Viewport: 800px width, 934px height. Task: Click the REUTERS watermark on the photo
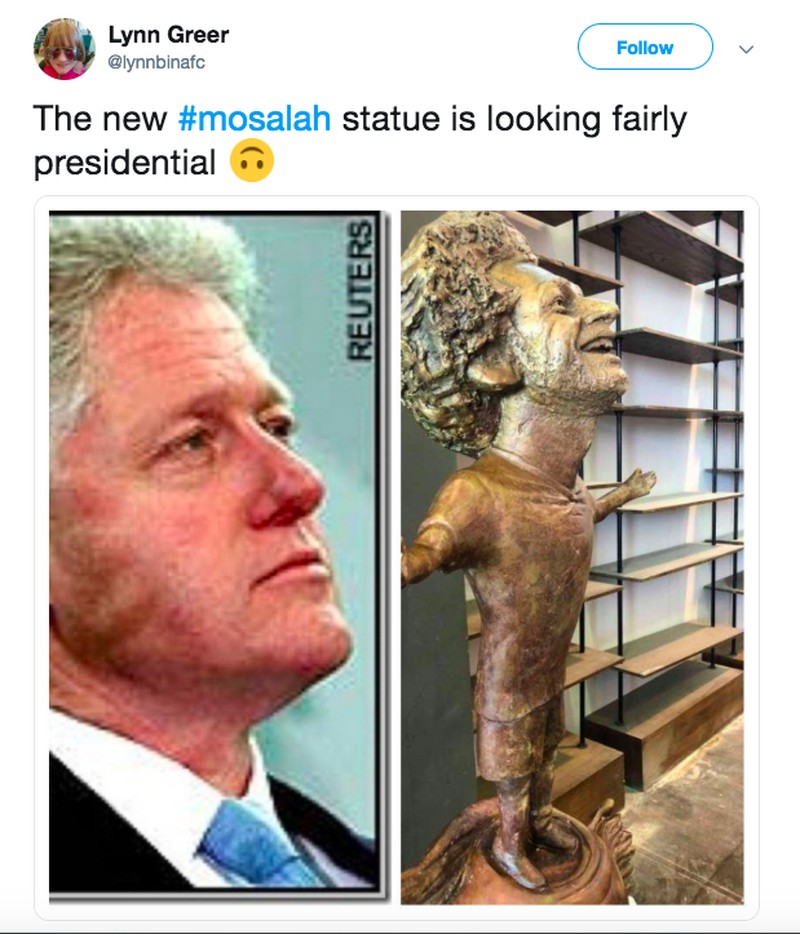pos(359,289)
